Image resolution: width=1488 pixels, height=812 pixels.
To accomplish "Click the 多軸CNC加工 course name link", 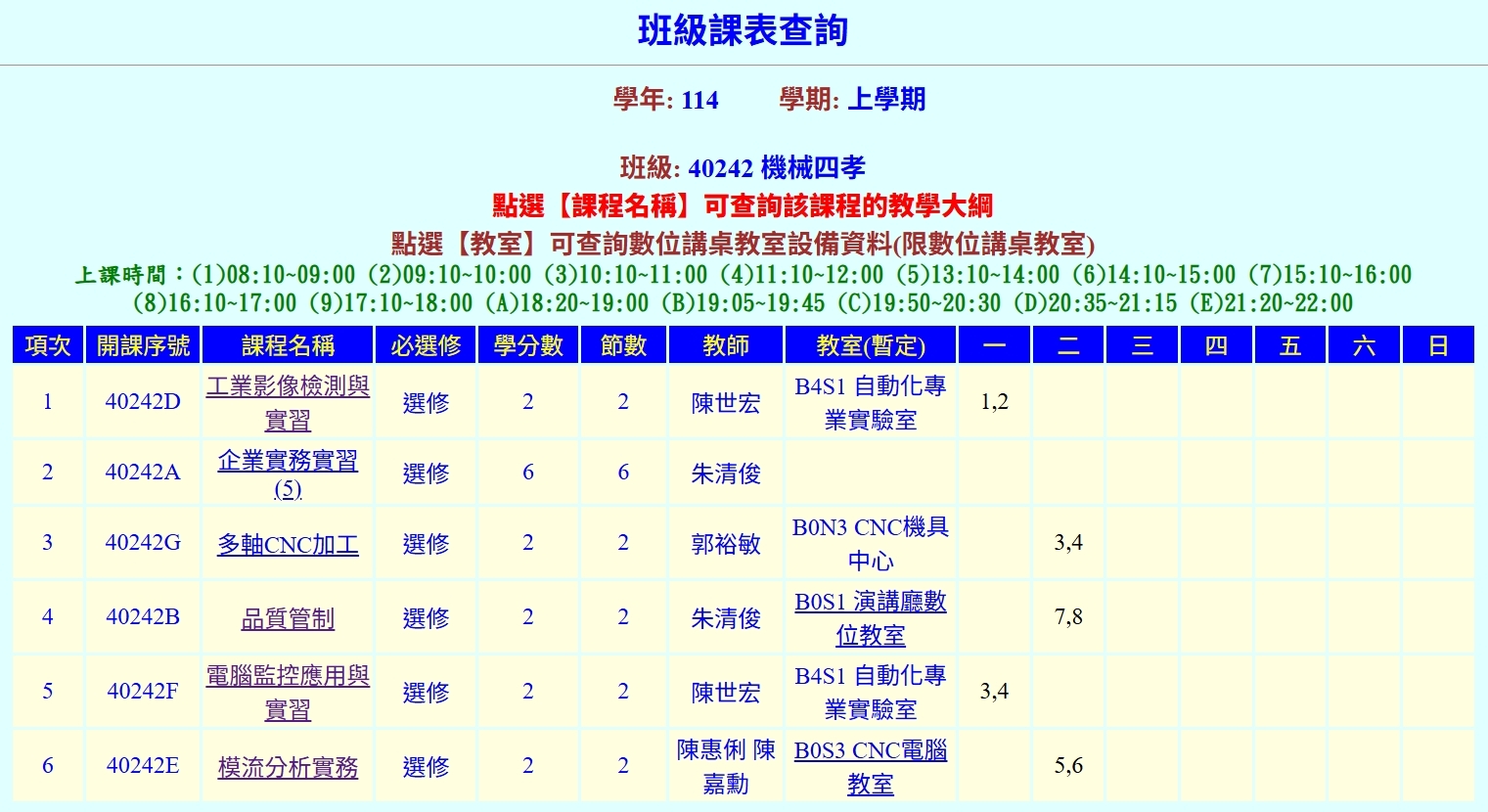I will tap(288, 545).
